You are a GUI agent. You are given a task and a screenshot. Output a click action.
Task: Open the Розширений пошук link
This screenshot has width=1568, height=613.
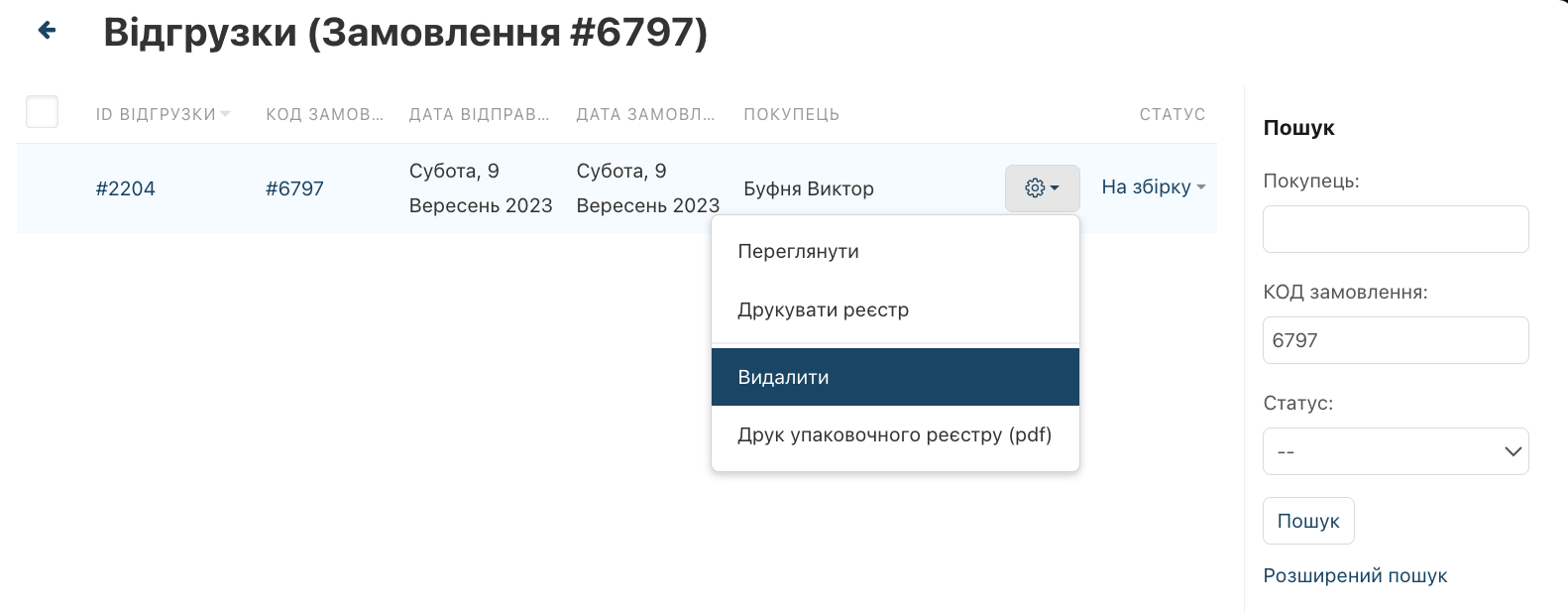click(1354, 576)
